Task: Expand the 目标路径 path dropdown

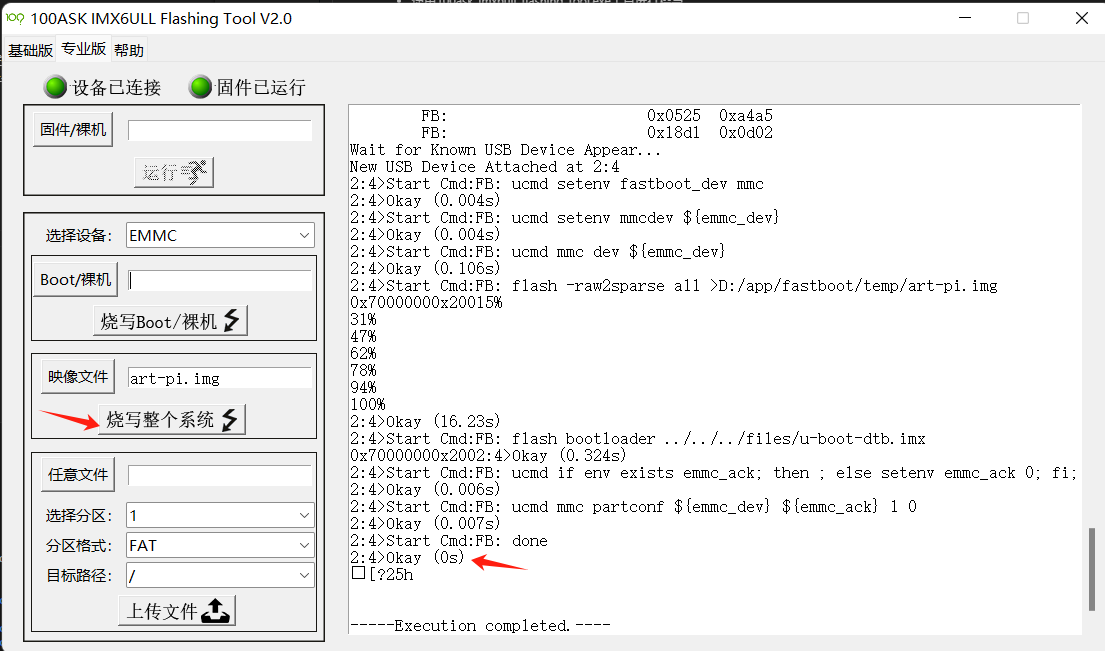Action: (304, 576)
